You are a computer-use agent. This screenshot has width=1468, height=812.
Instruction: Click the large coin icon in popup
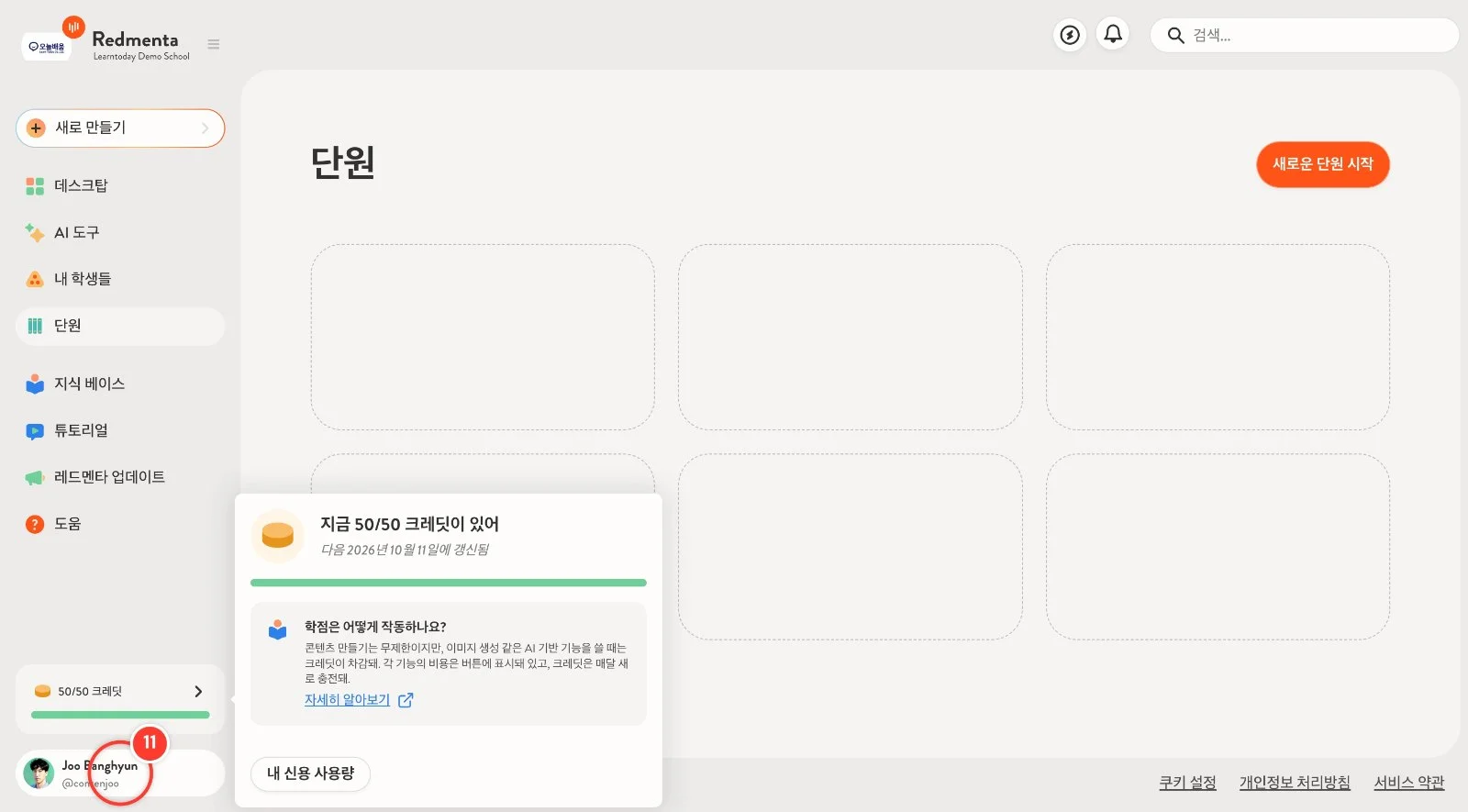277,536
